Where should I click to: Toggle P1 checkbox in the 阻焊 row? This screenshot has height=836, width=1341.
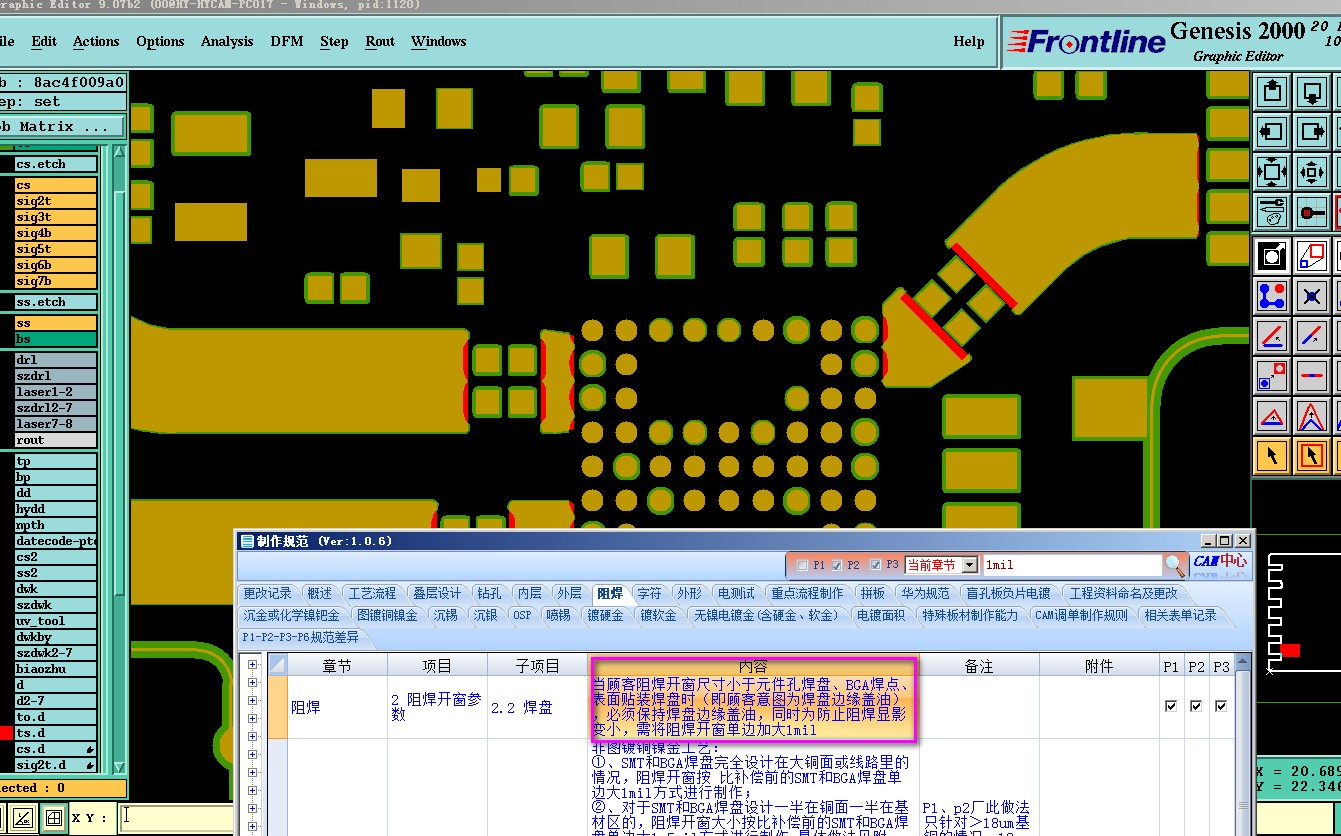point(1171,706)
